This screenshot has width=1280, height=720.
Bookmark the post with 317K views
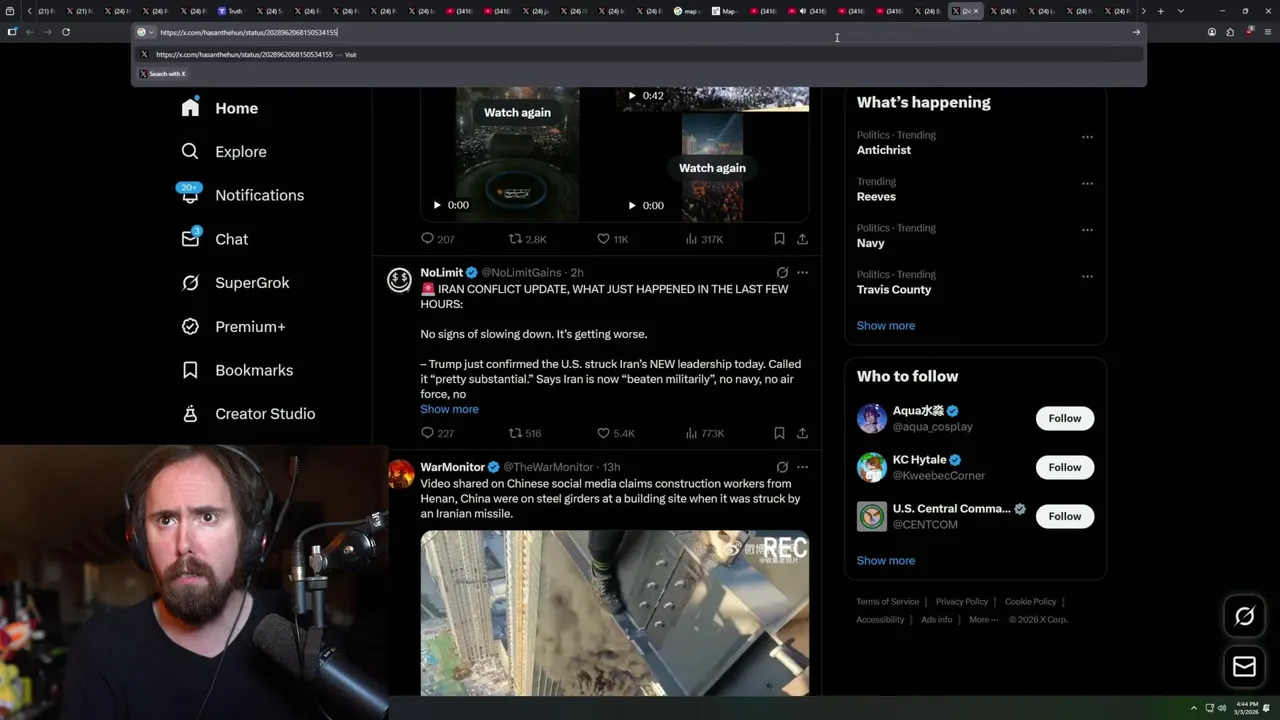click(779, 239)
